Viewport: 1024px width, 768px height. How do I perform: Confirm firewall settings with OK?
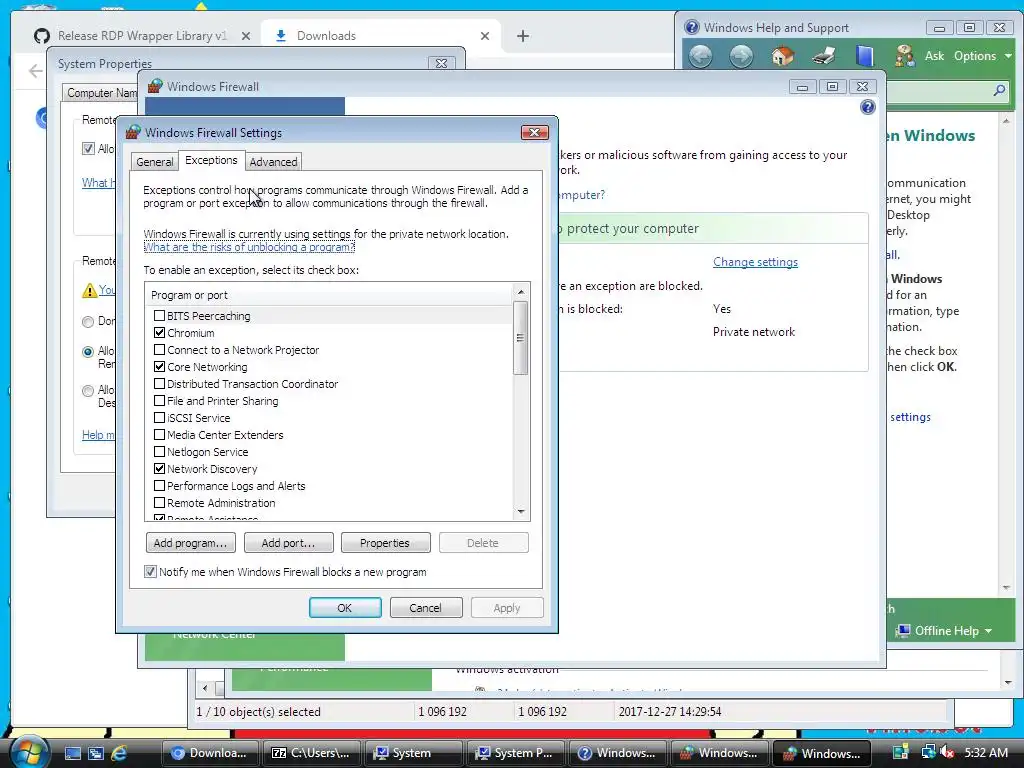(345, 607)
